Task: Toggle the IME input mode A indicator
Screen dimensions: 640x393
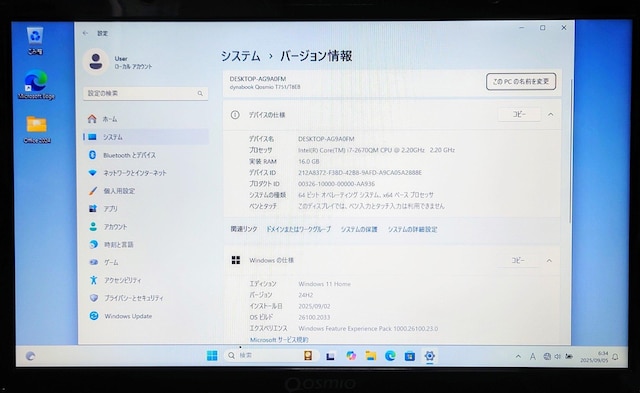Action: click(533, 357)
